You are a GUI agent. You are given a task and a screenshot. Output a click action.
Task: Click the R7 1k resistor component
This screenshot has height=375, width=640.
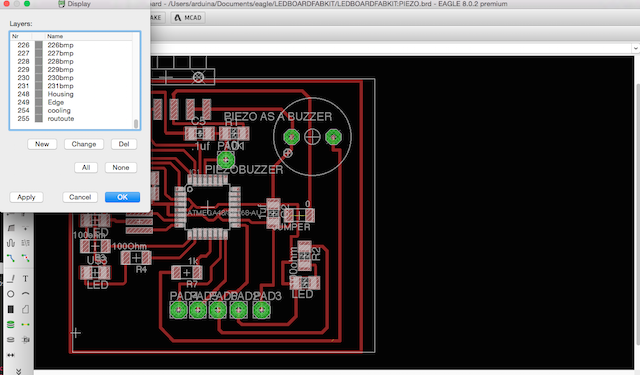[x=187, y=272]
